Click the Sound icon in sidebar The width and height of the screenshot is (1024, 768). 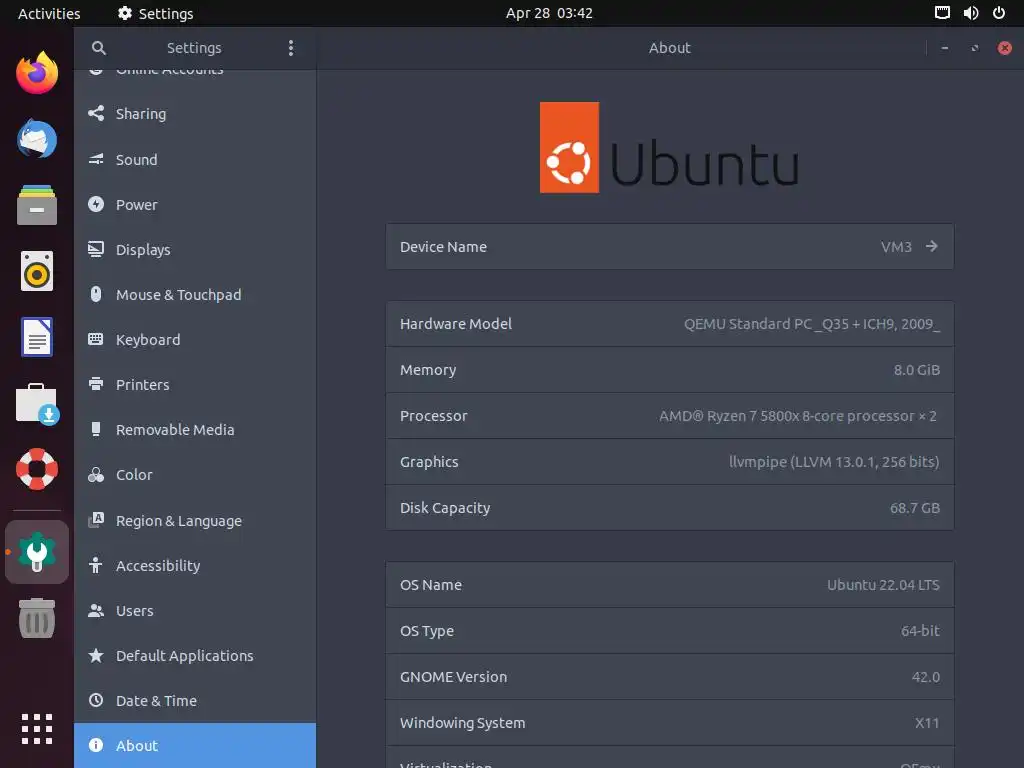(x=96, y=159)
